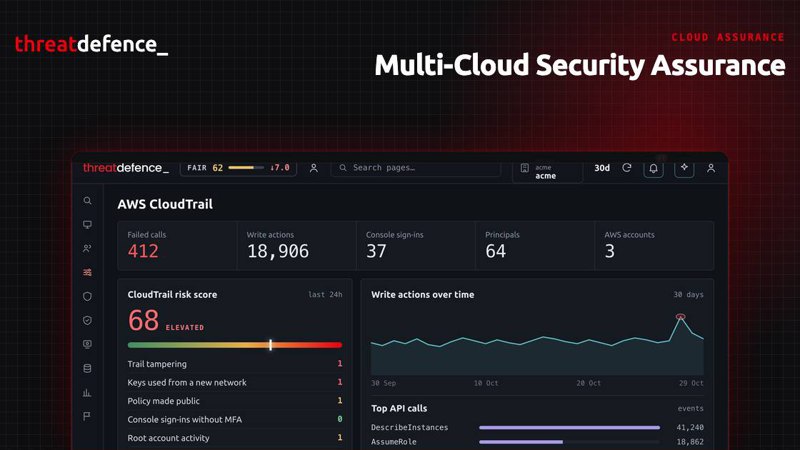Click the 41,240 events value

[690, 428]
